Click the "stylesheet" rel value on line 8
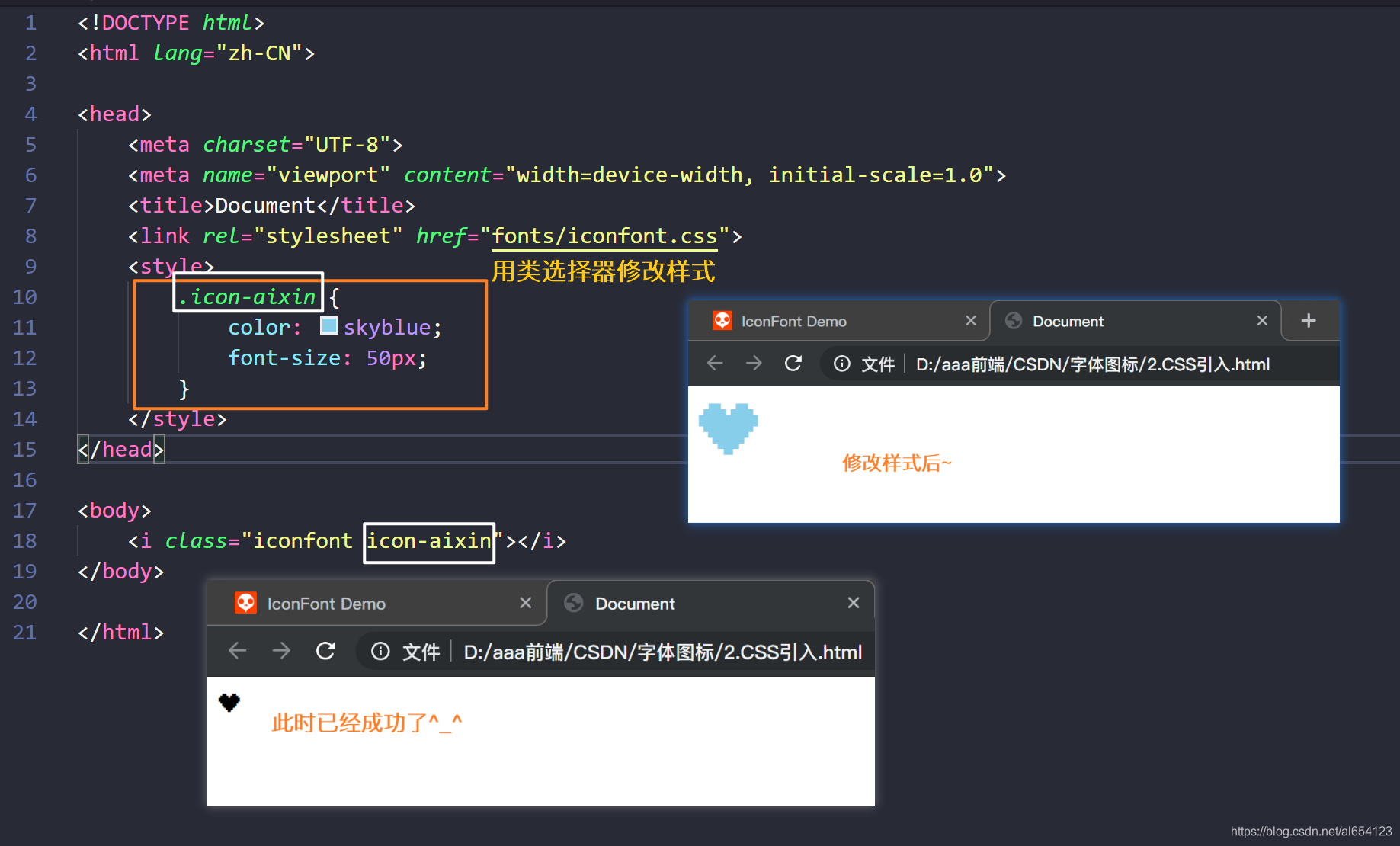Image resolution: width=1400 pixels, height=846 pixels. click(x=328, y=236)
